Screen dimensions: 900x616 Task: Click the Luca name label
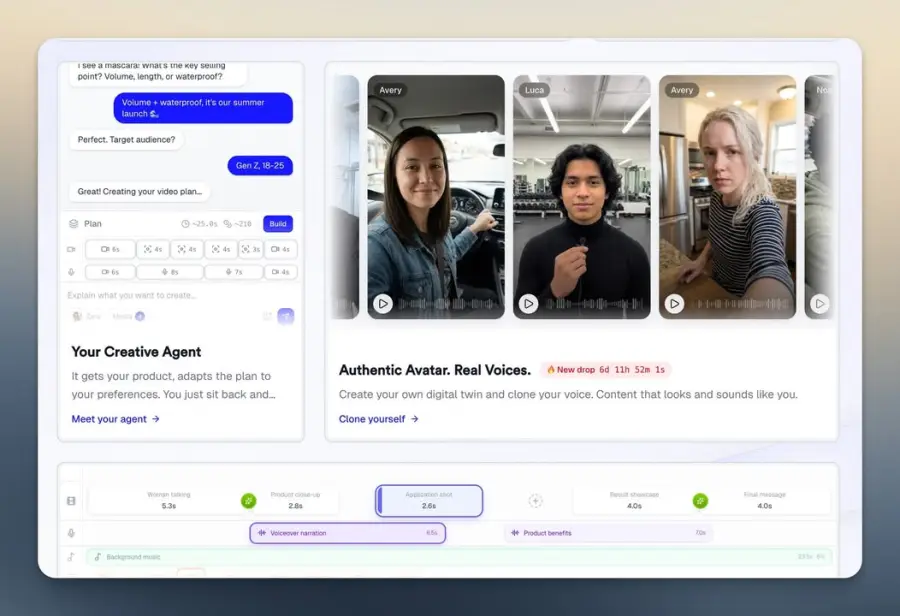(534, 90)
